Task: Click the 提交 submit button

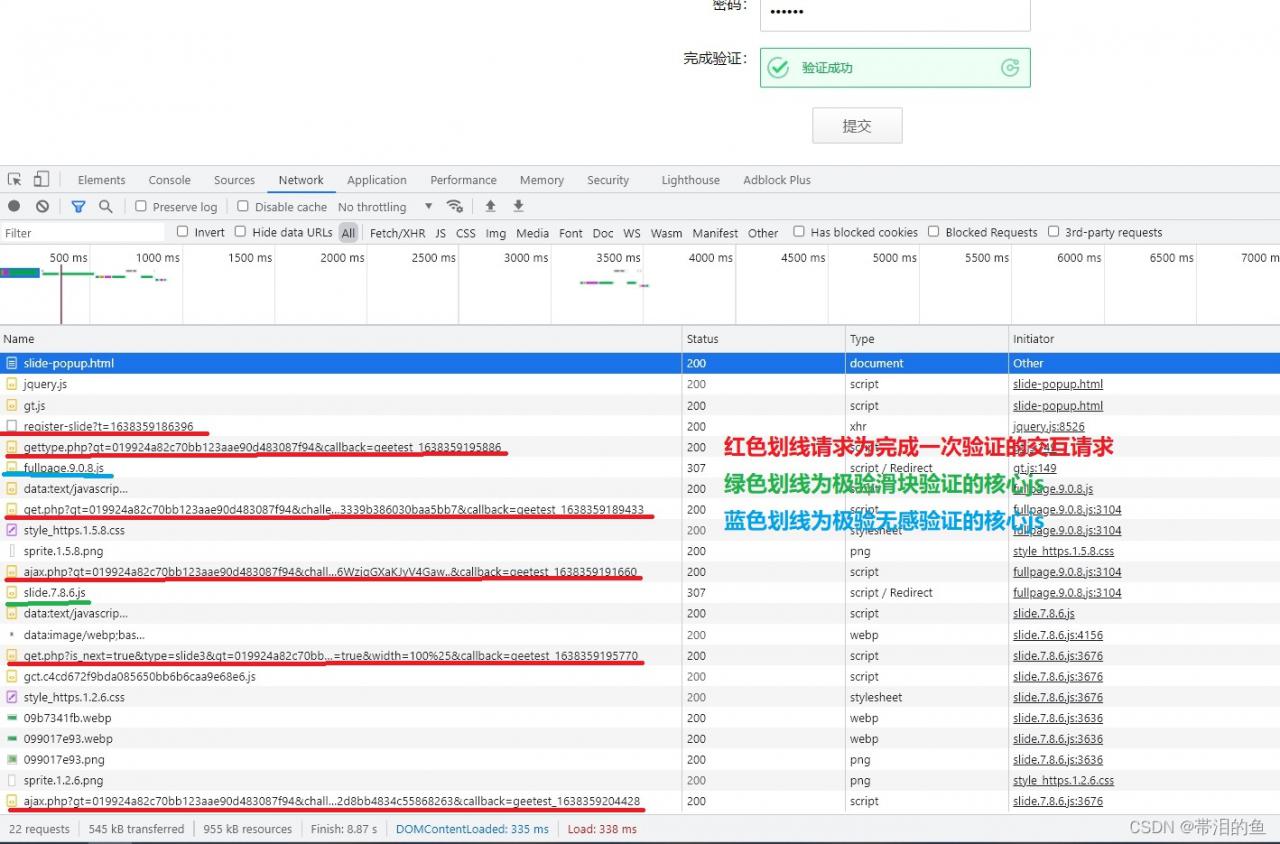Action: (x=857, y=126)
